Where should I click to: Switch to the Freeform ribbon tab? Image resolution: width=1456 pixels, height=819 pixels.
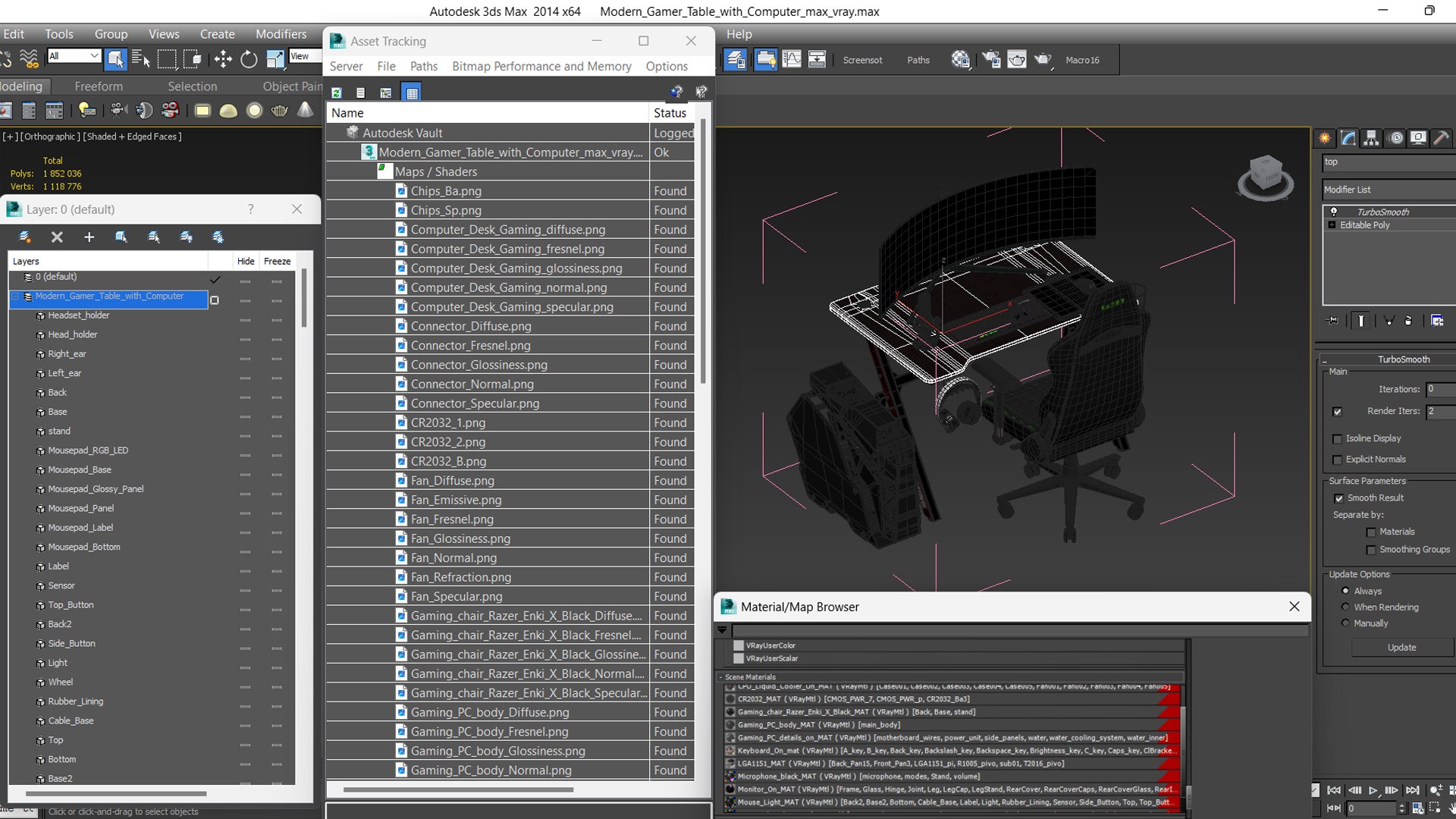tap(99, 86)
